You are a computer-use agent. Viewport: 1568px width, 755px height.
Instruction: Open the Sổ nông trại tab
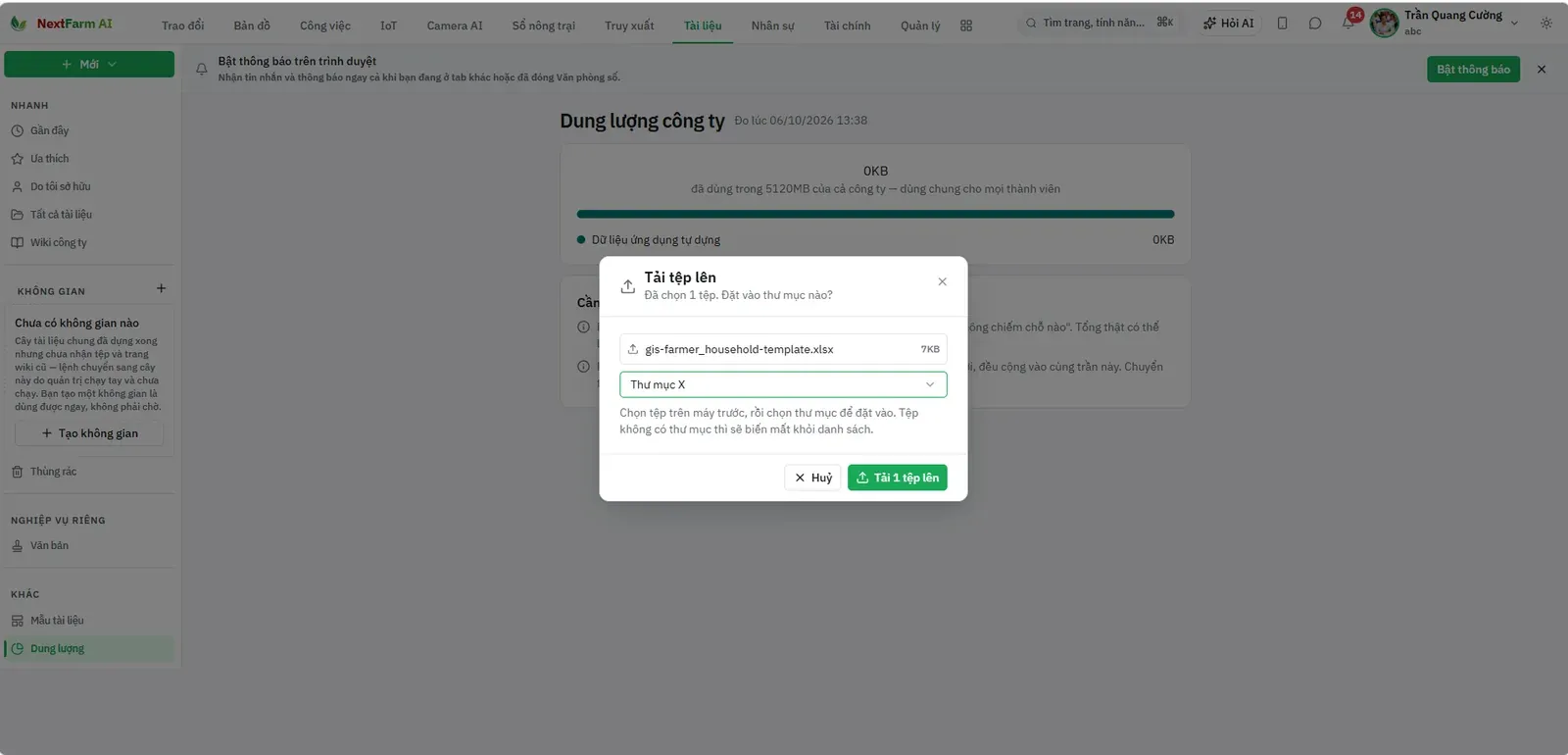tap(544, 25)
